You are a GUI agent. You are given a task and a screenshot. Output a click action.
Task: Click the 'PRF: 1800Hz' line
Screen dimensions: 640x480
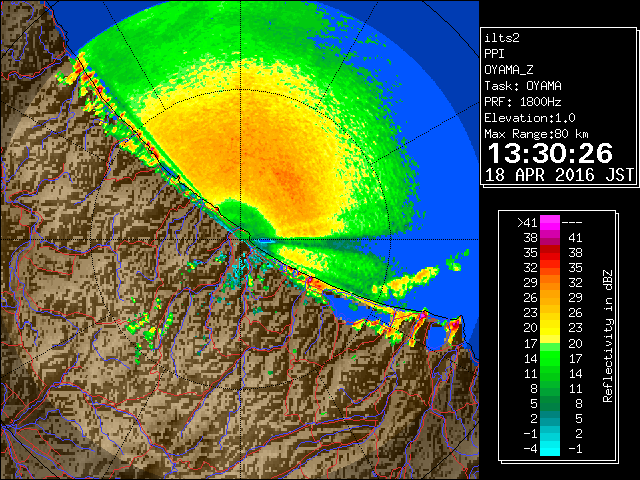coord(523,102)
